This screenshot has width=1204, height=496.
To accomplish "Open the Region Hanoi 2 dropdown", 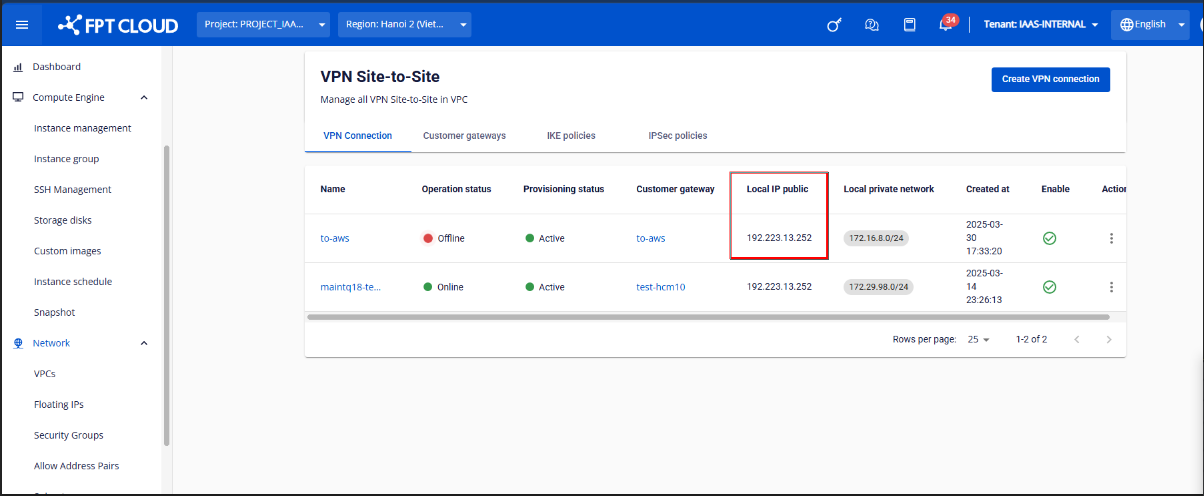I will tap(405, 25).
